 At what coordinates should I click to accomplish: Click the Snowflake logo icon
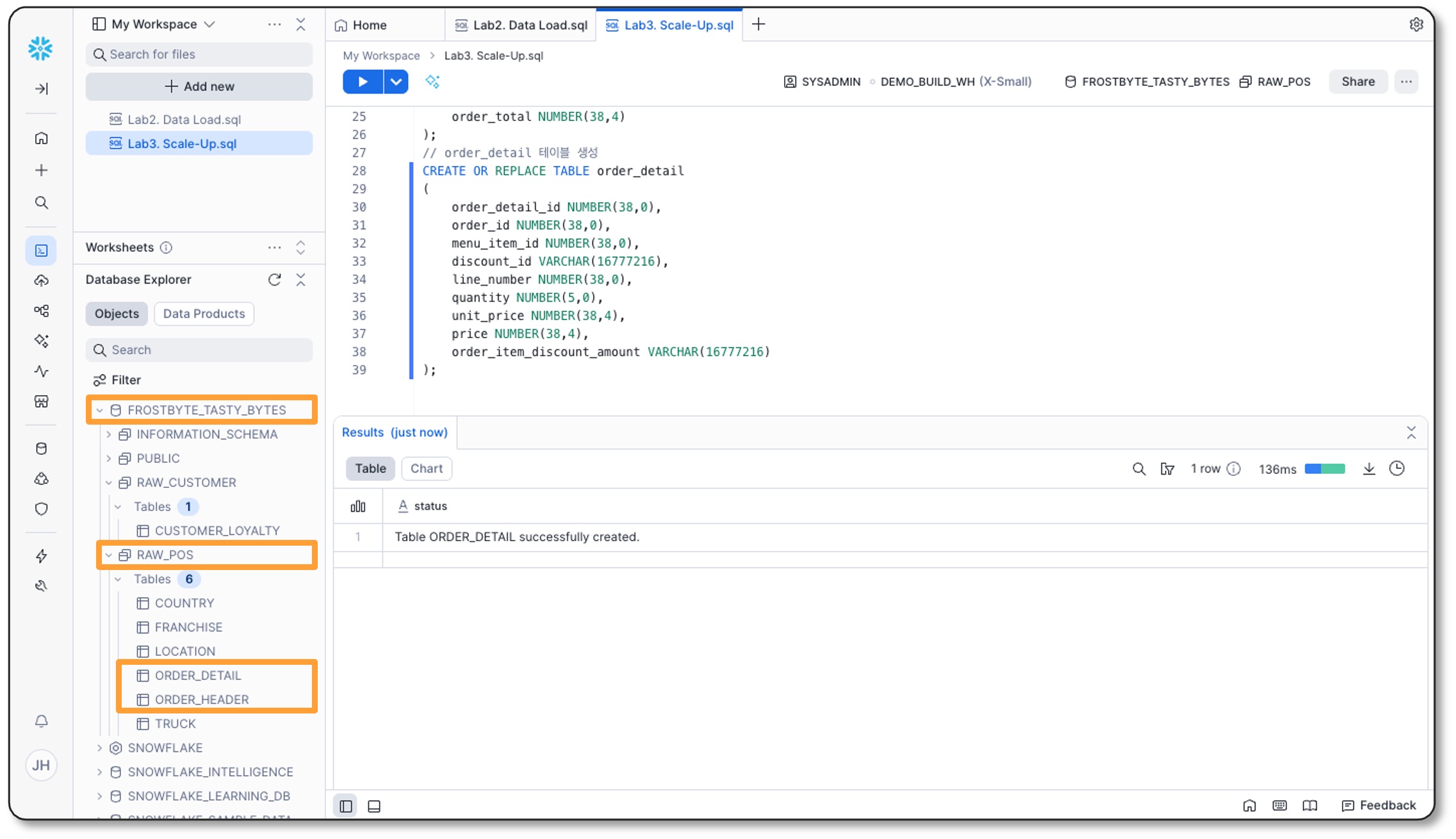pos(40,49)
